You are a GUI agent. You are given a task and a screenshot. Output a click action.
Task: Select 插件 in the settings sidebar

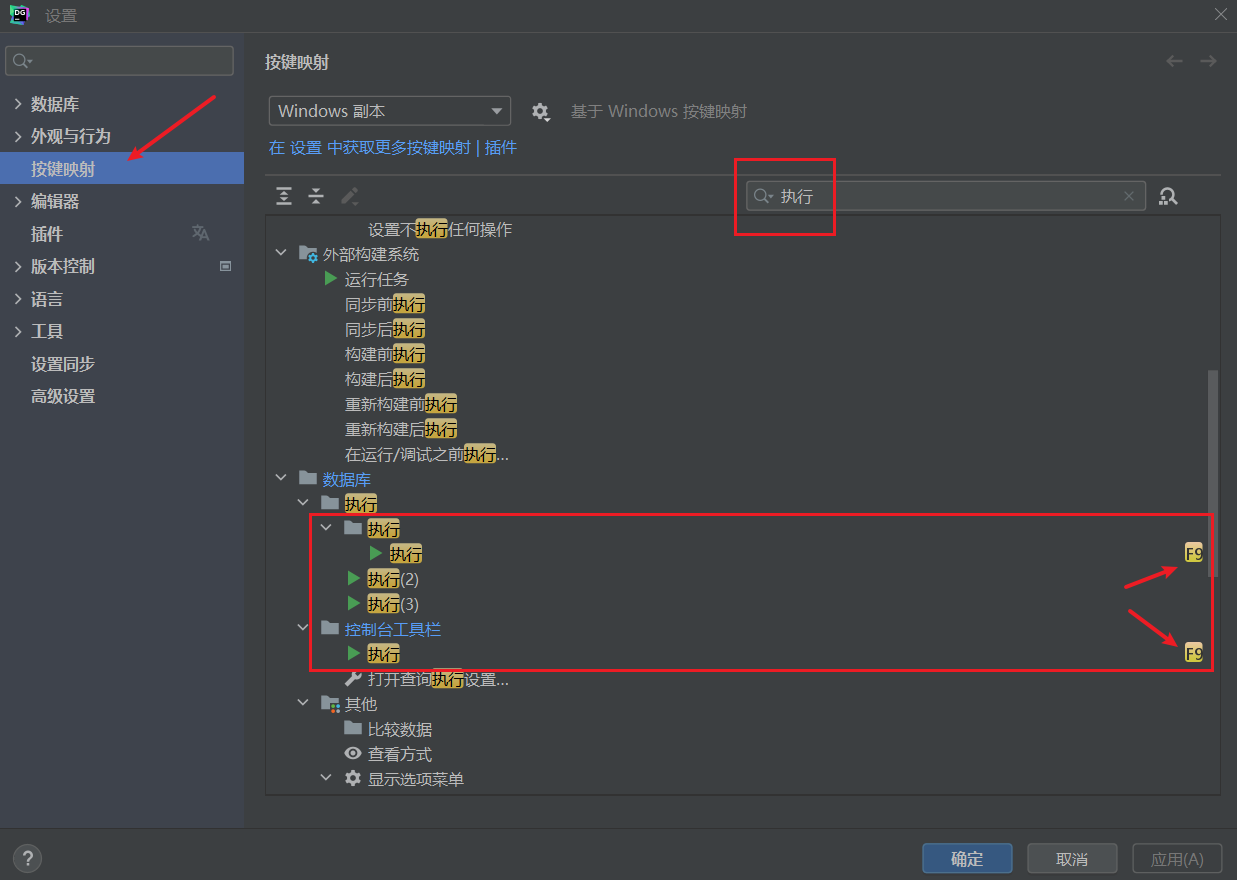pyautogui.click(x=47, y=234)
